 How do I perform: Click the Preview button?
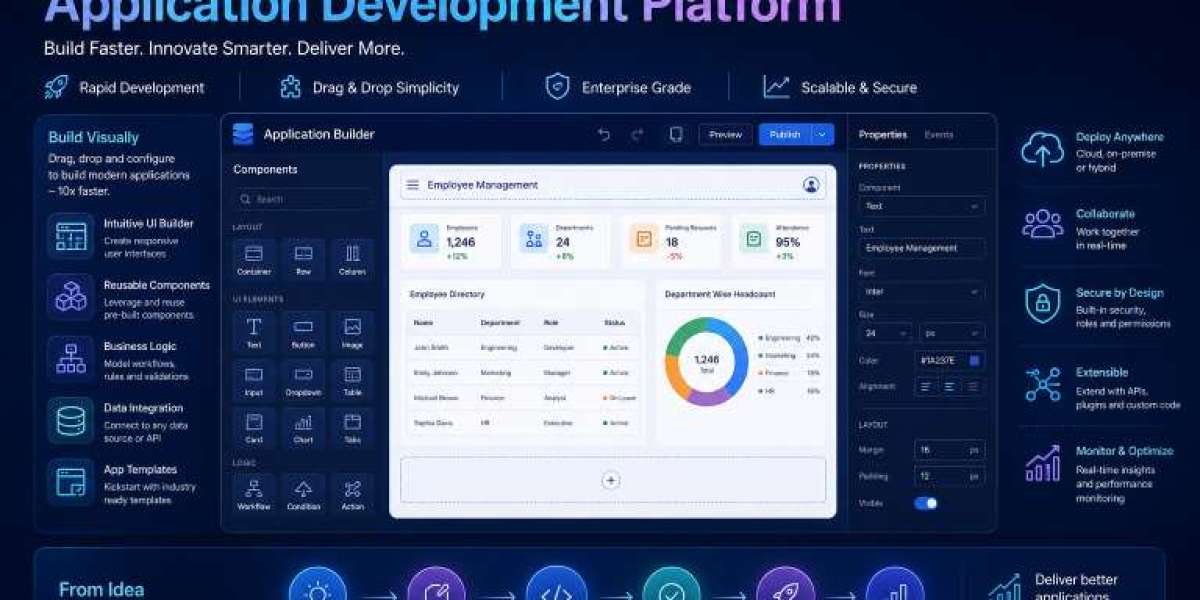click(725, 134)
